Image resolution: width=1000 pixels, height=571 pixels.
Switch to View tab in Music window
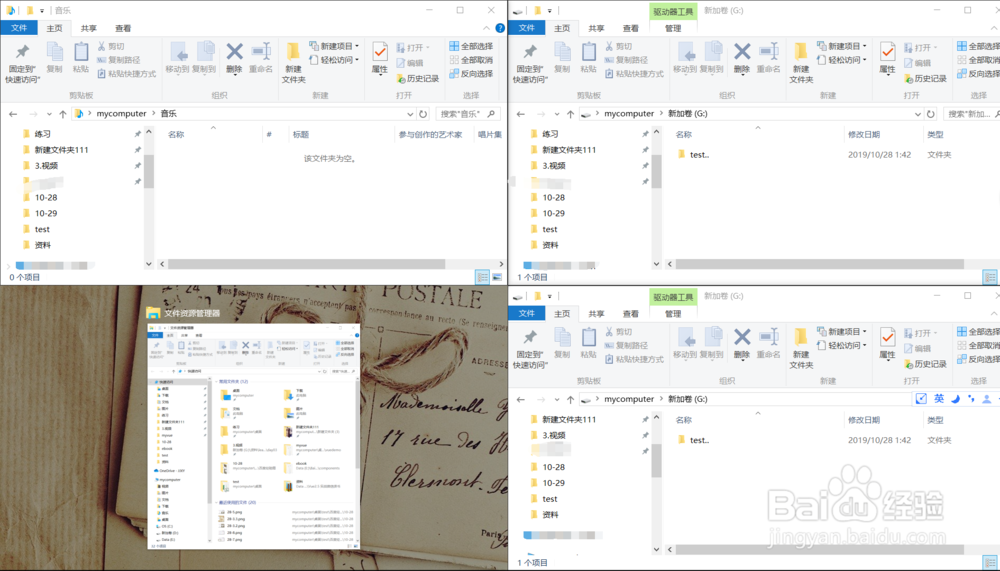click(x=123, y=28)
